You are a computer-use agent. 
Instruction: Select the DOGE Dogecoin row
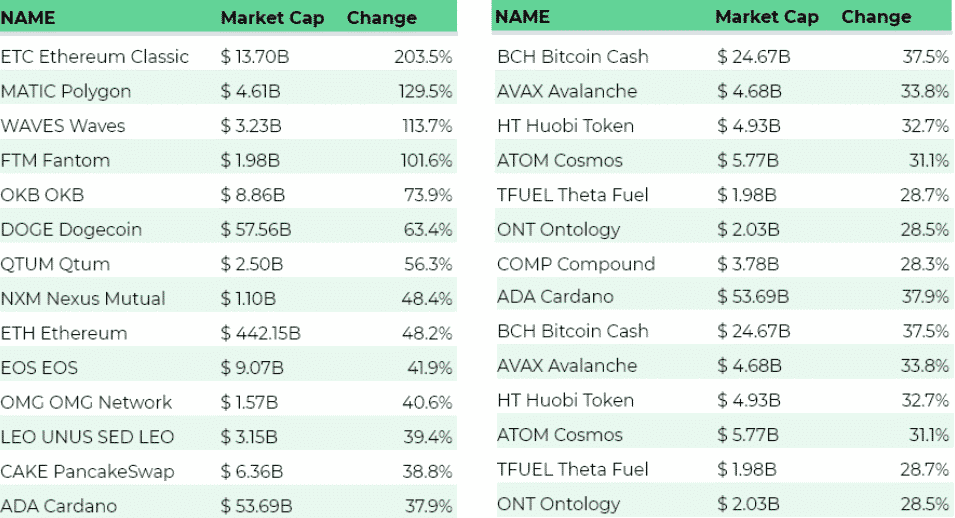(71, 229)
